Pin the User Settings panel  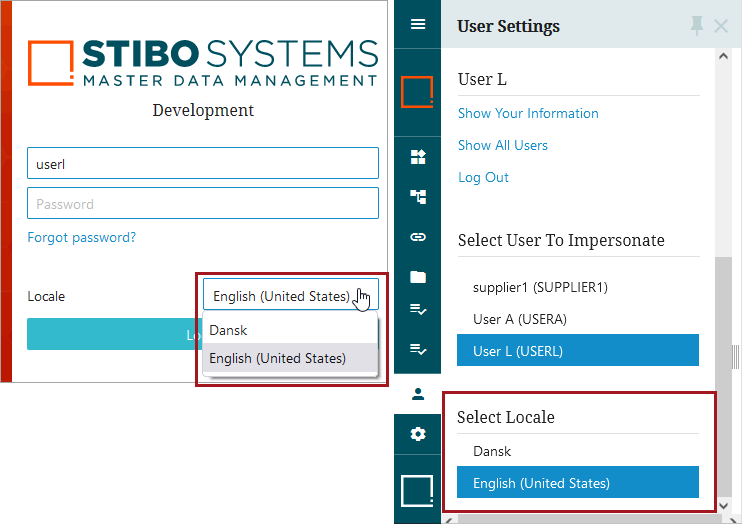click(x=697, y=26)
